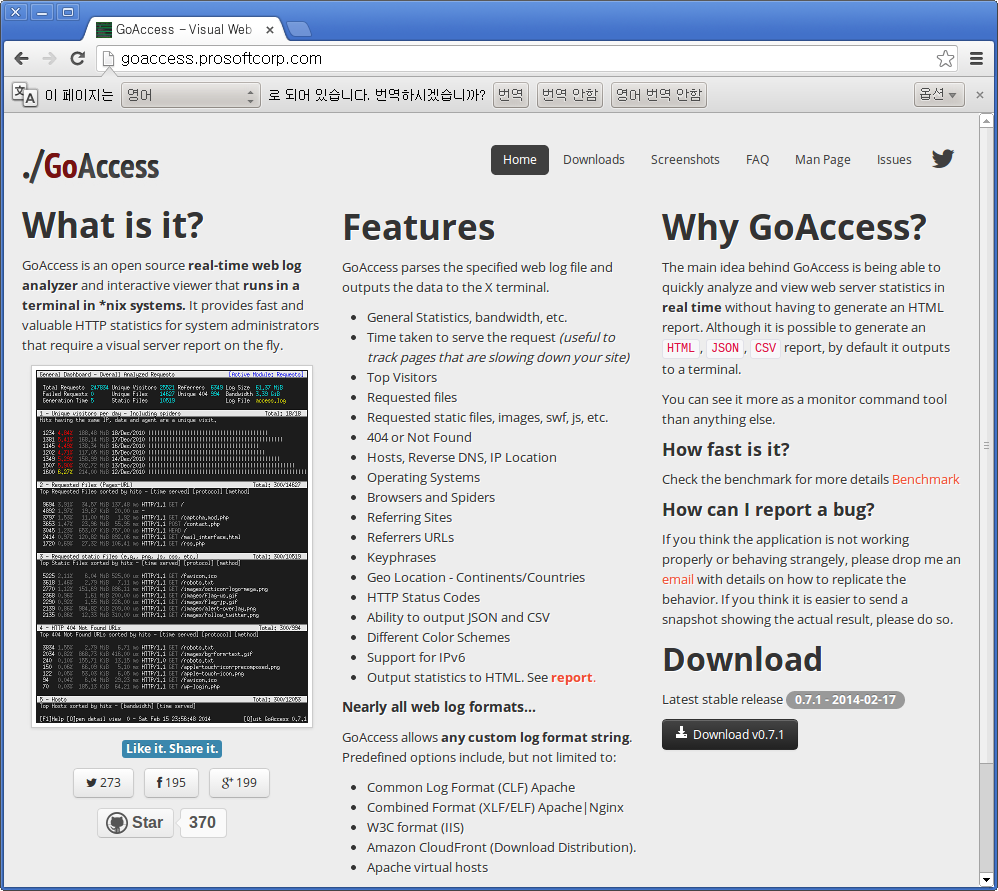Image resolution: width=998 pixels, height=891 pixels.
Task: Click the "Why GoAccess?" heading
Action: (794, 227)
